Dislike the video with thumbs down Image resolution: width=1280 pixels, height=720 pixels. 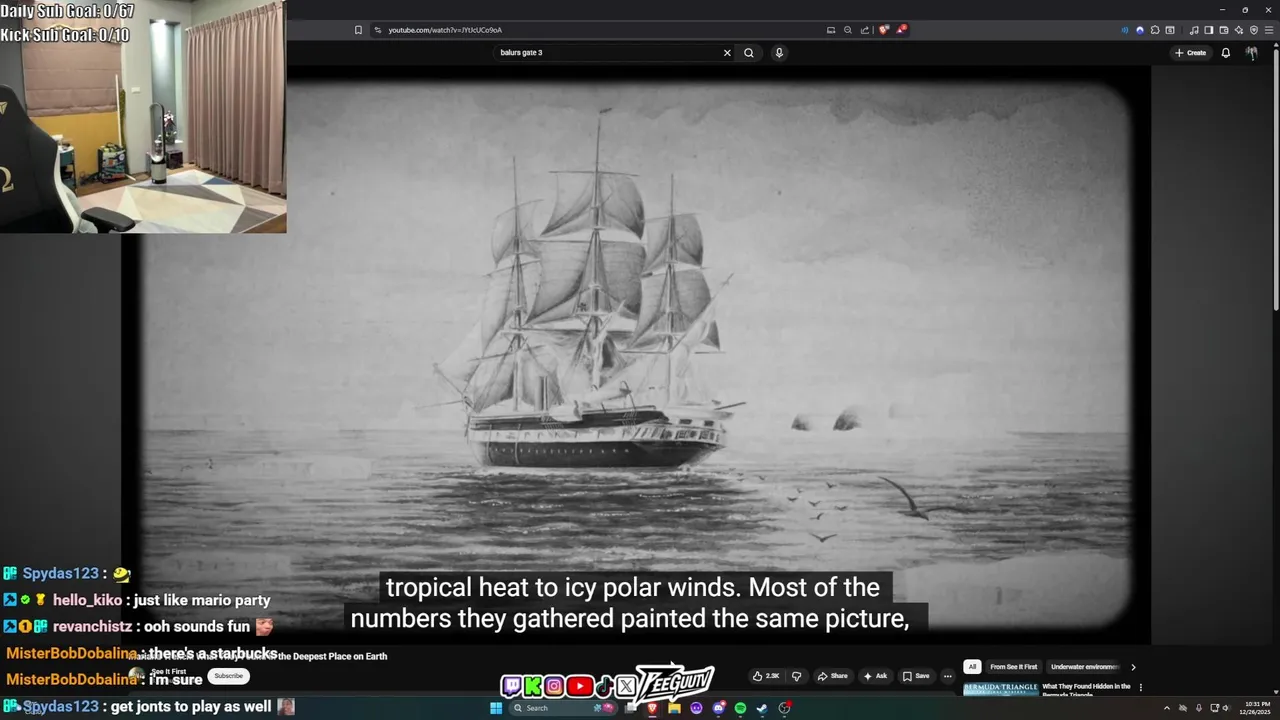click(797, 676)
